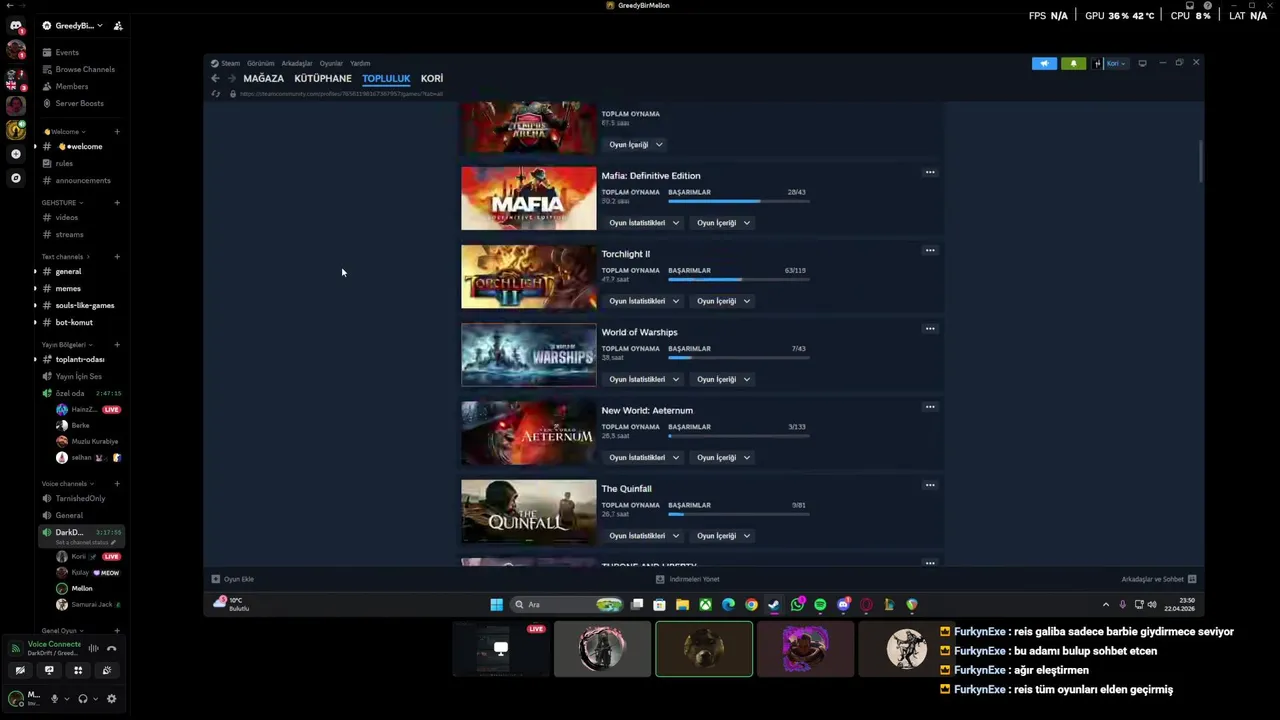Open Discord direct messages home icon
Screen dimensions: 1280x720
tap(15, 26)
